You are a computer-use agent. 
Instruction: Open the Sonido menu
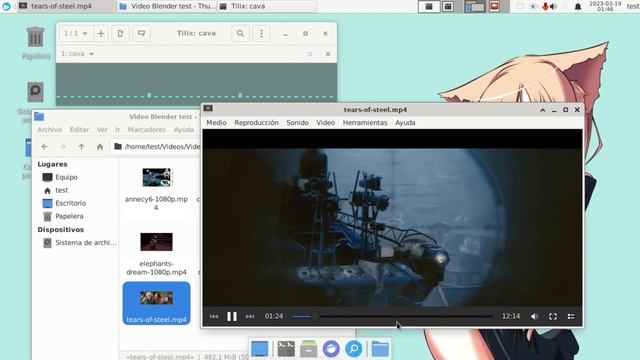[297, 122]
